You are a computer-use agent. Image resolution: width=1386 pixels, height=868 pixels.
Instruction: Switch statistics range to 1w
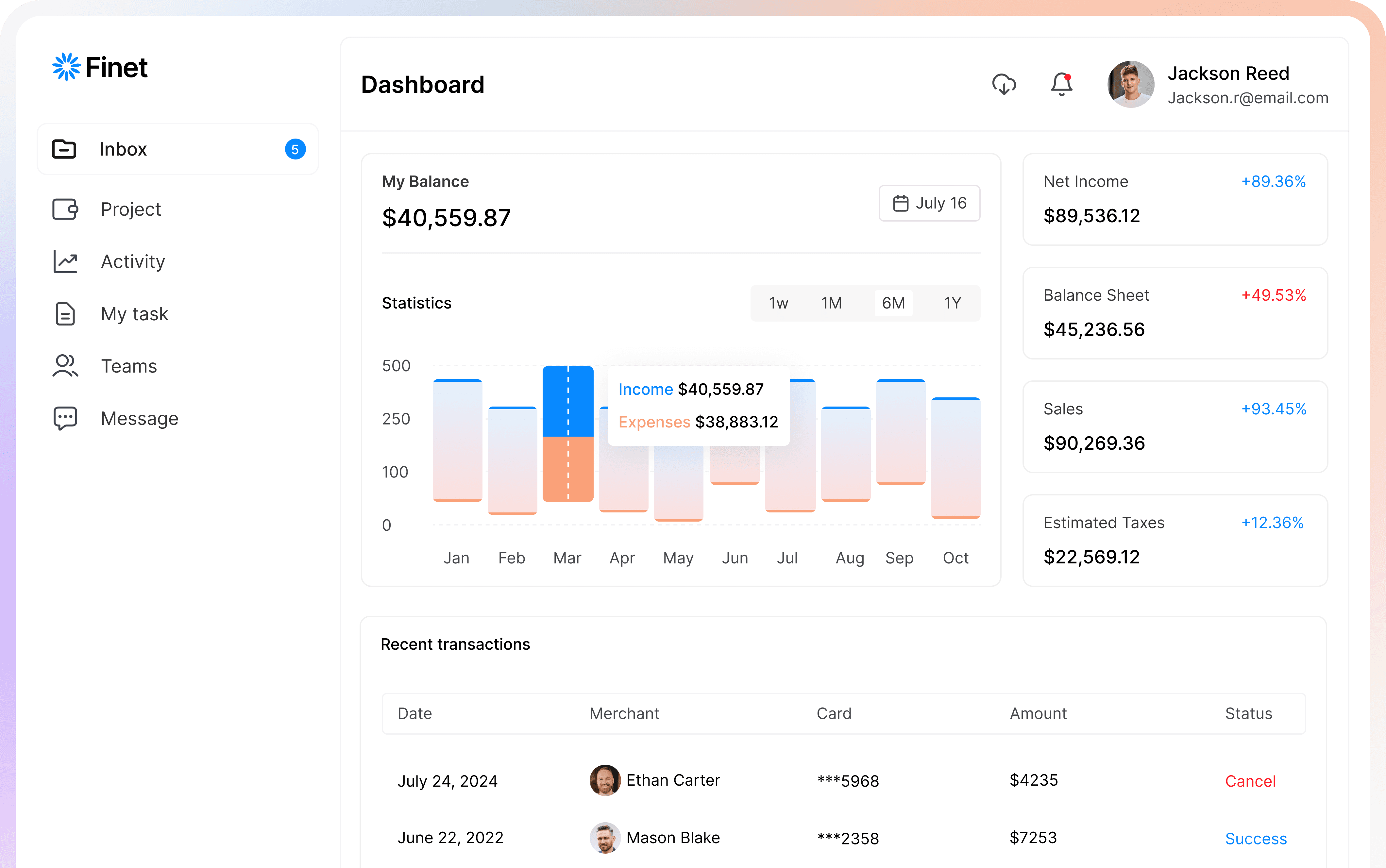point(779,303)
